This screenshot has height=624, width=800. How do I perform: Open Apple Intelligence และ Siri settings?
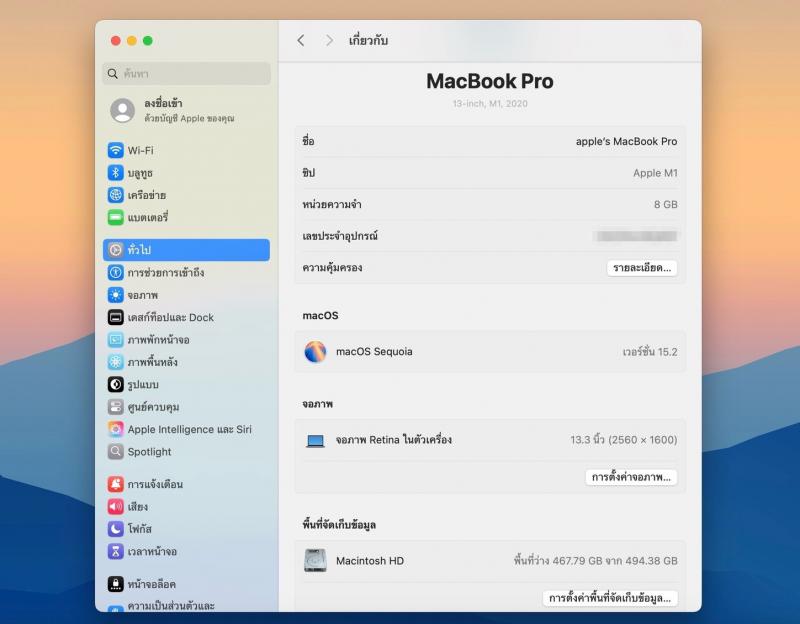point(186,429)
